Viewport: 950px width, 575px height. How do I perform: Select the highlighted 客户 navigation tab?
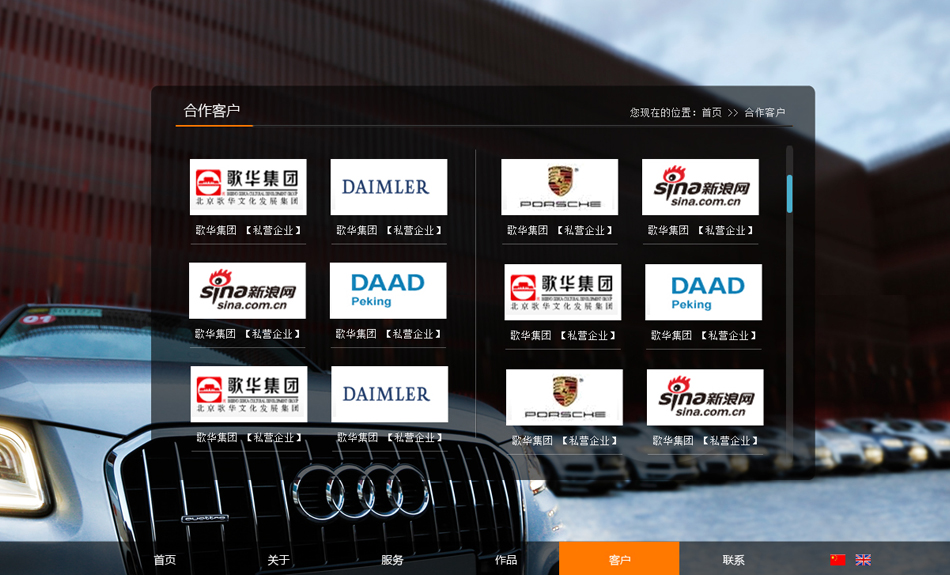(619, 559)
